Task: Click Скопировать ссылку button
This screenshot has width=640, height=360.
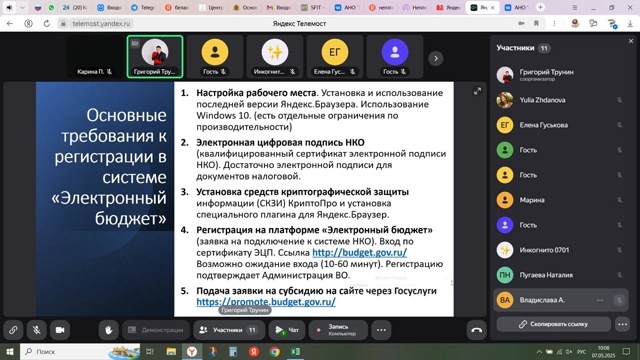Action: click(x=553, y=324)
